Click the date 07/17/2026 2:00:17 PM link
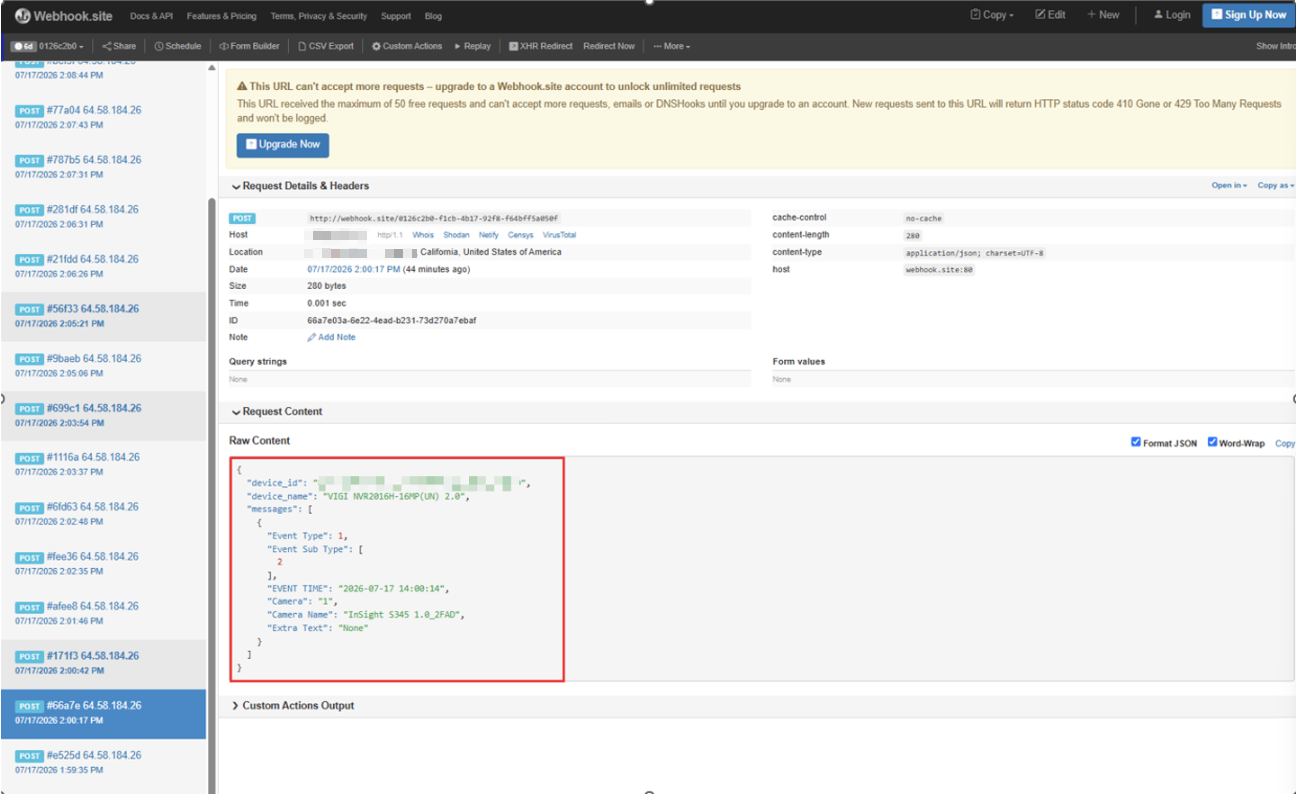The width and height of the screenshot is (1296, 795). click(x=354, y=270)
